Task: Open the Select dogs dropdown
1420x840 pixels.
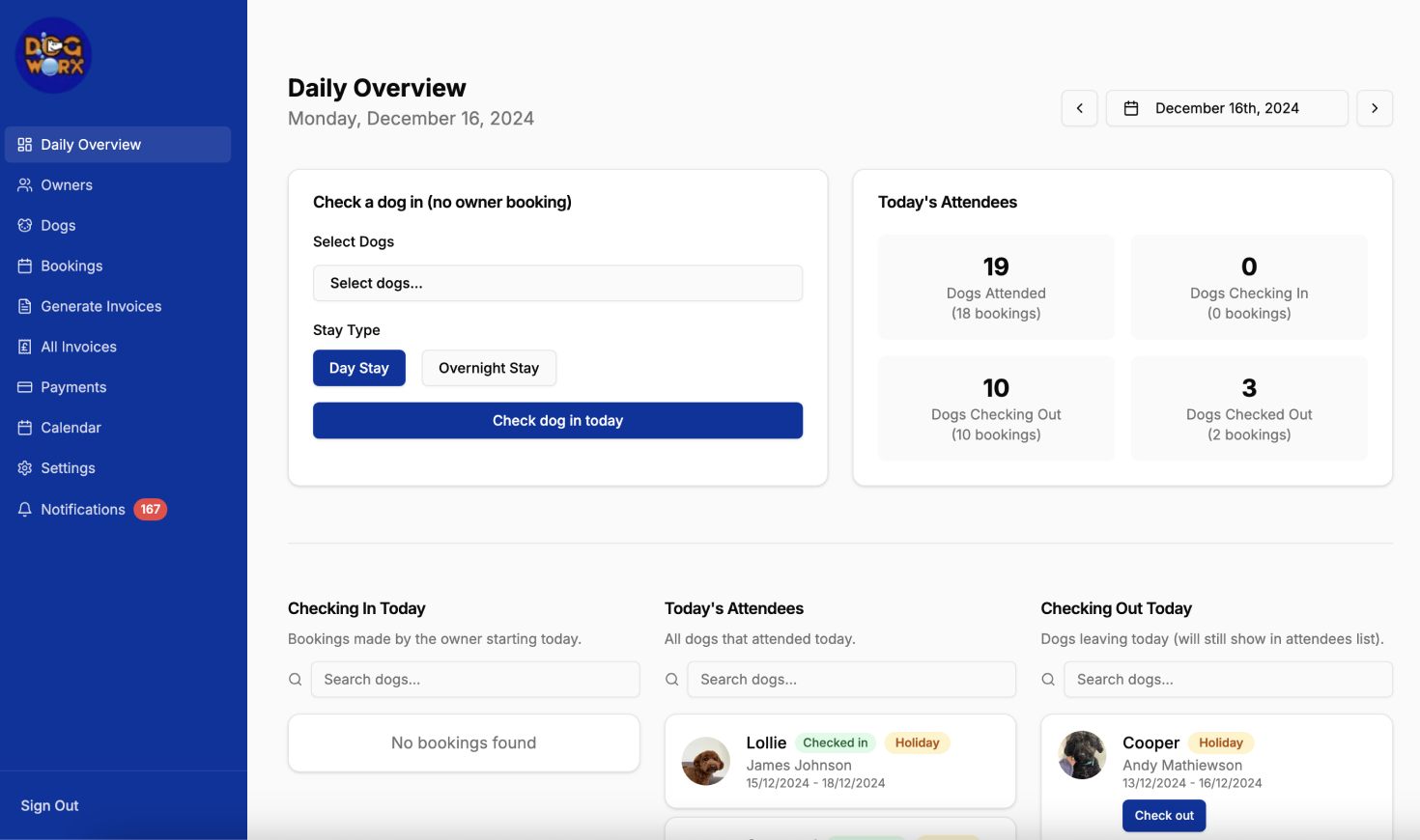Action: 557,283
